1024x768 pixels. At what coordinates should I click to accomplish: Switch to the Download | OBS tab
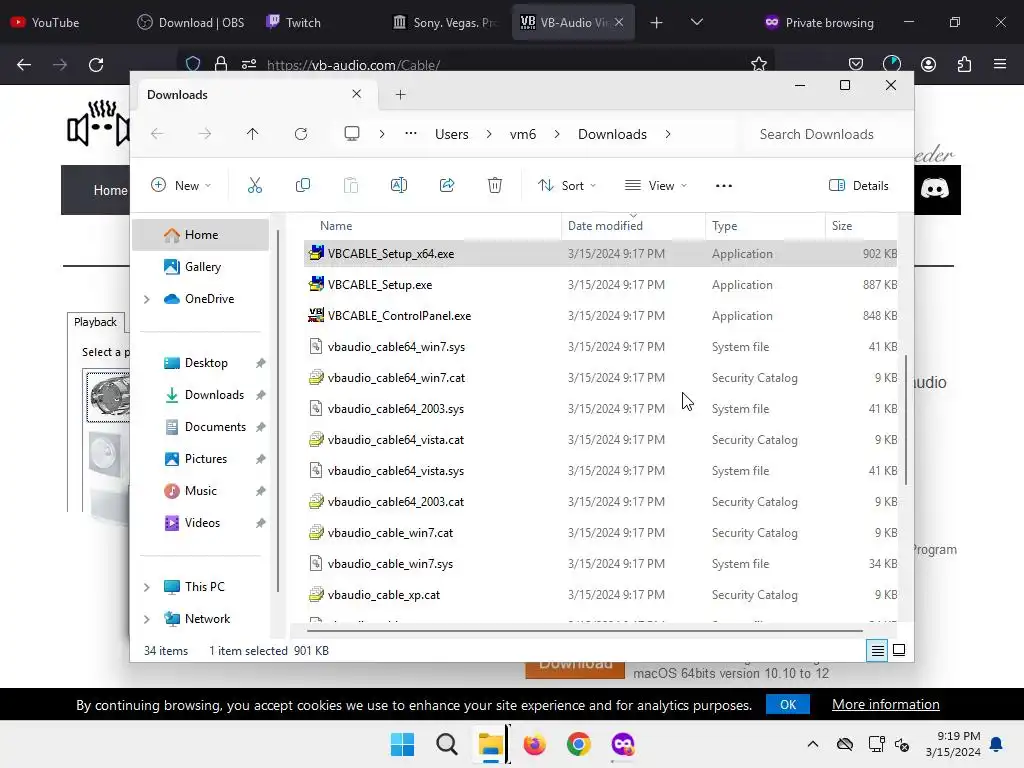tap(191, 22)
